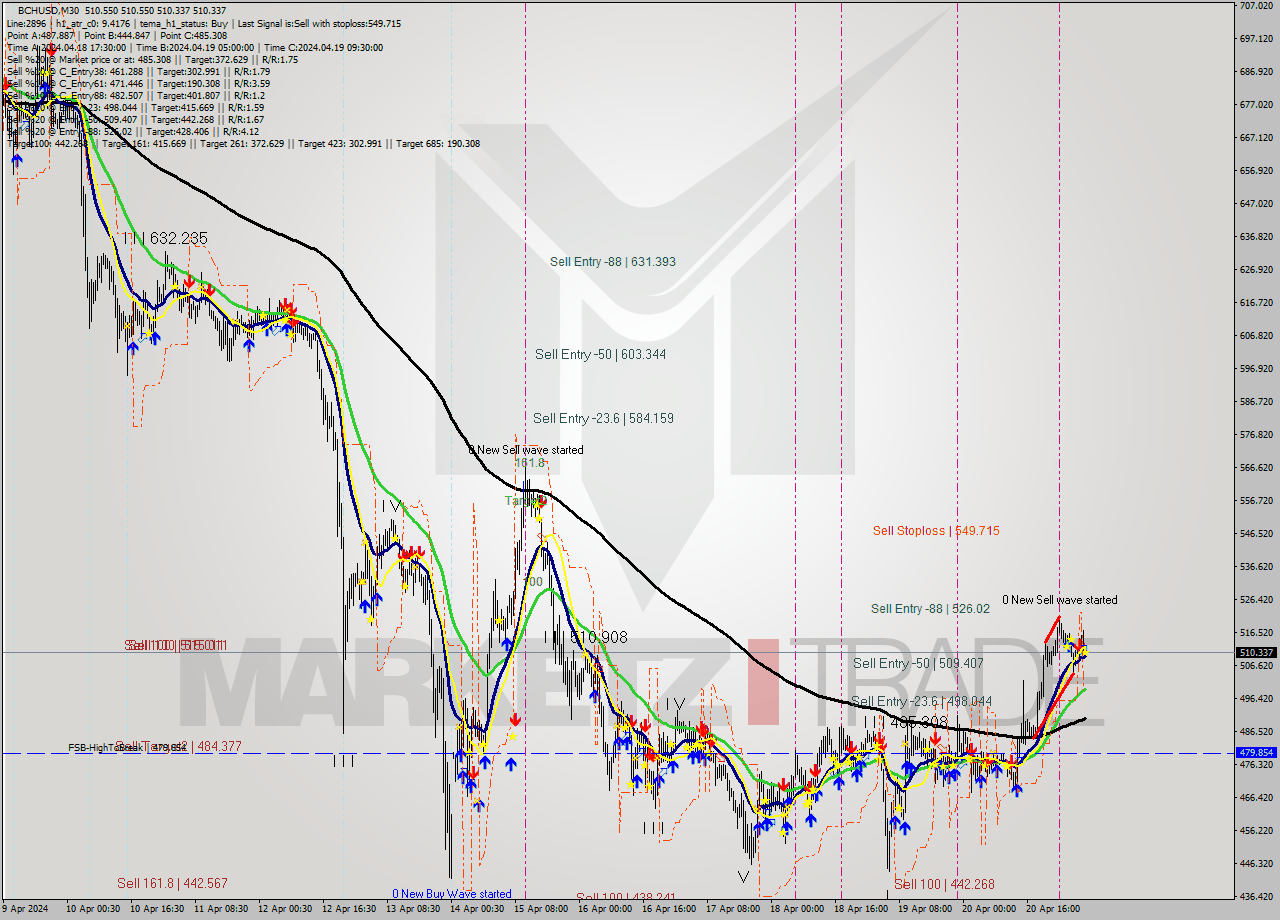Click the 'Sell Entry -23.6 | 584.159' label
1280x920 pixels.
coord(603,418)
